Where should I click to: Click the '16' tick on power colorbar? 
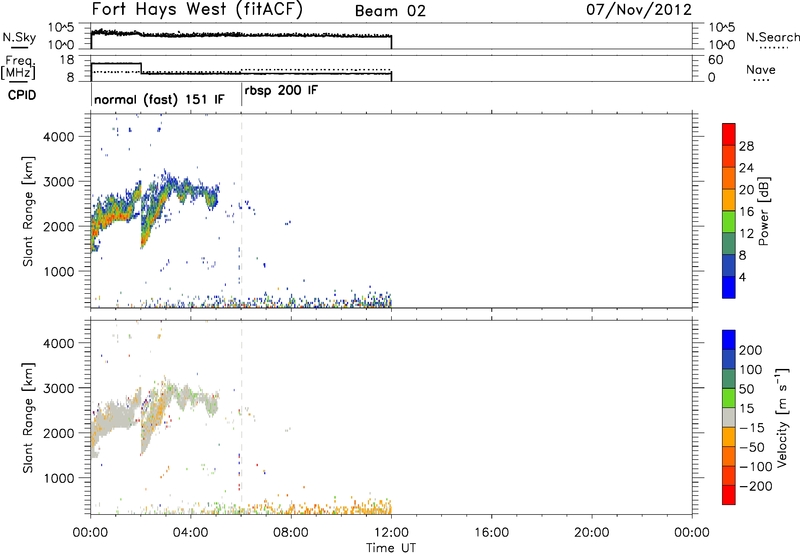(x=746, y=212)
